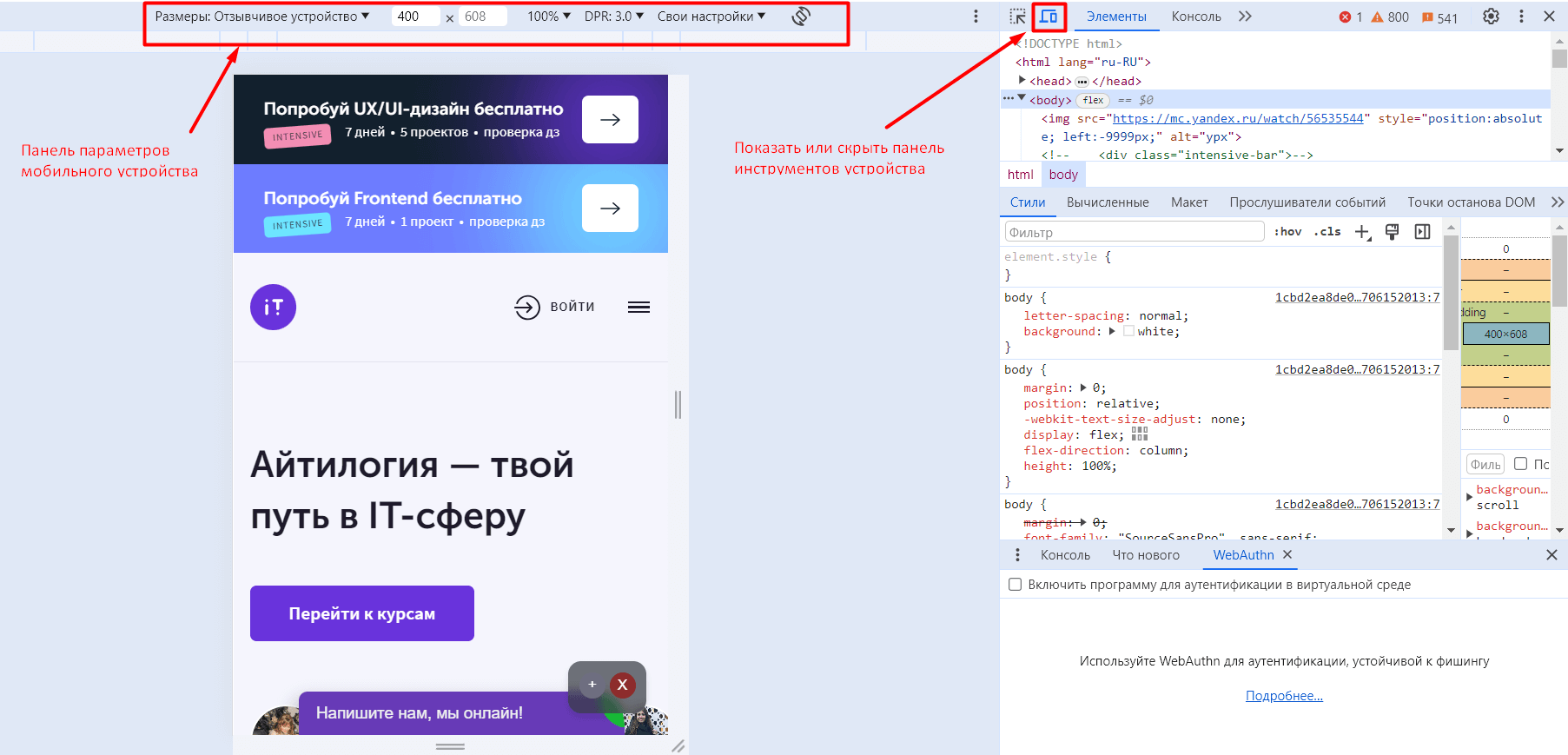This screenshot has height=755, width=1568.
Task: Switch to the Вычисленные tab
Action: tap(1108, 202)
